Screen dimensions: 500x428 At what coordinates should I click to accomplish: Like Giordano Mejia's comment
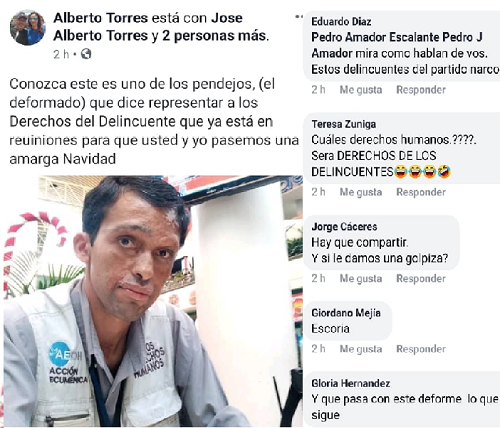click(361, 349)
